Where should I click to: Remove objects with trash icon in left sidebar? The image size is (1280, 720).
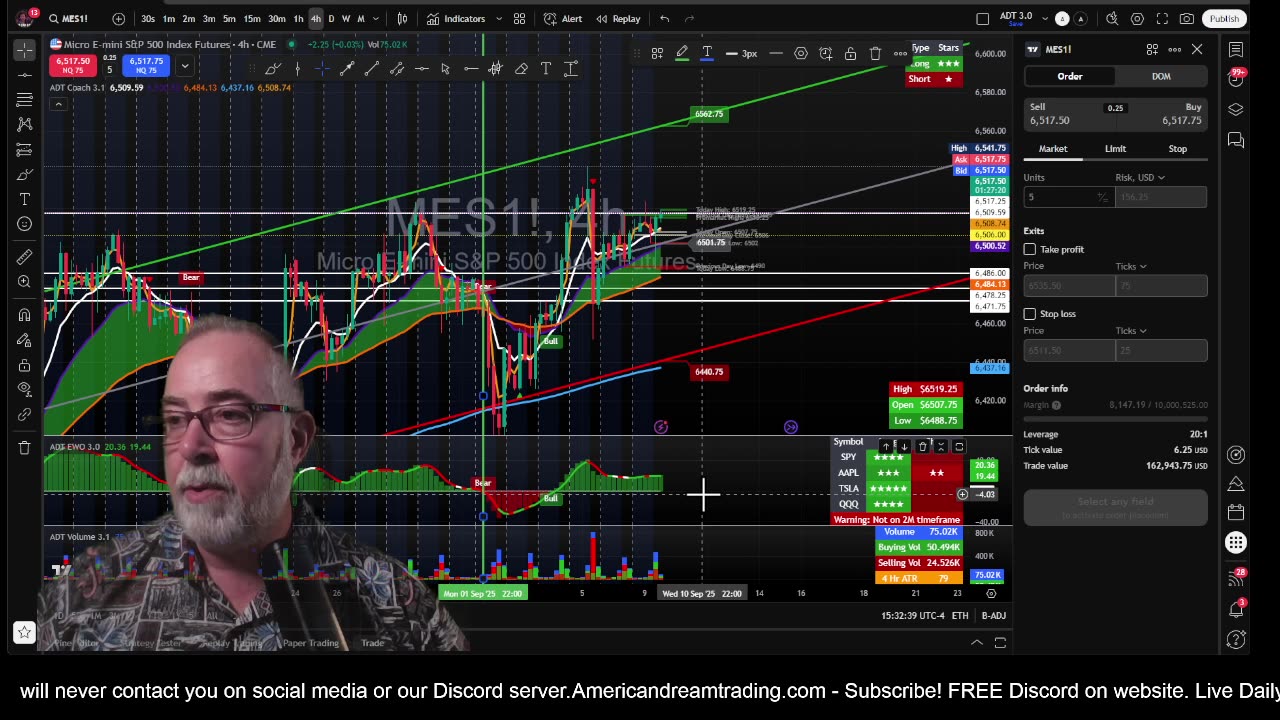coord(25,448)
